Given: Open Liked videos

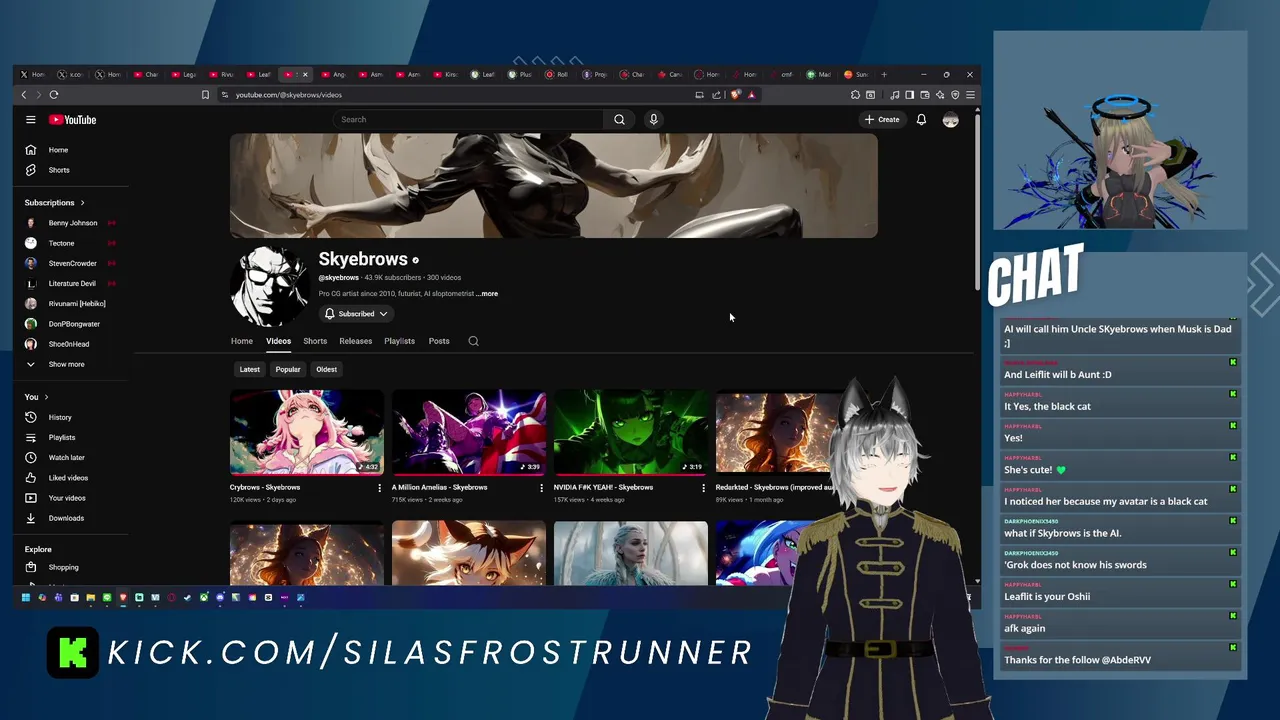Looking at the screenshot, I should click(70, 478).
